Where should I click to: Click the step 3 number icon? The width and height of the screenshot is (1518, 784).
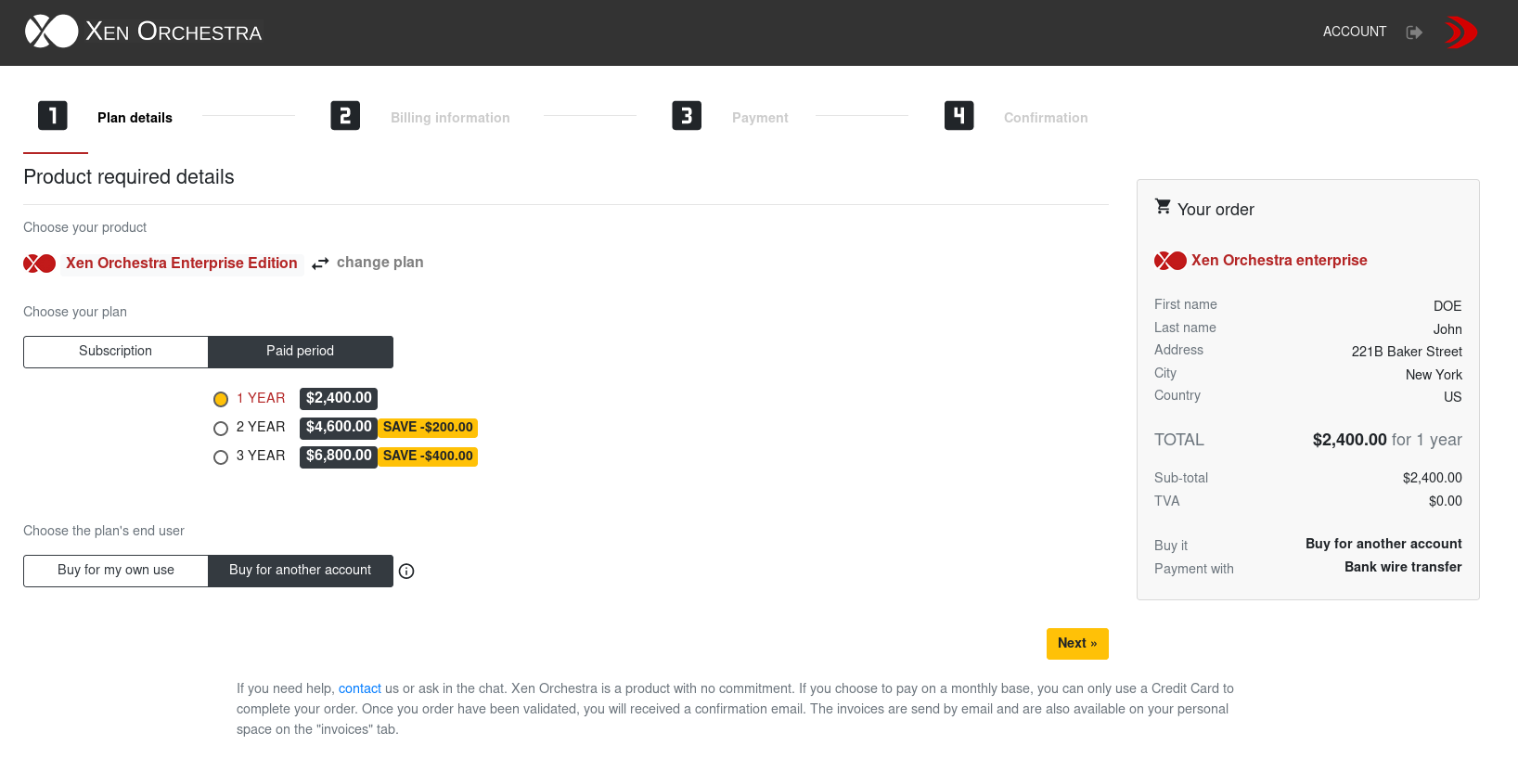687,116
